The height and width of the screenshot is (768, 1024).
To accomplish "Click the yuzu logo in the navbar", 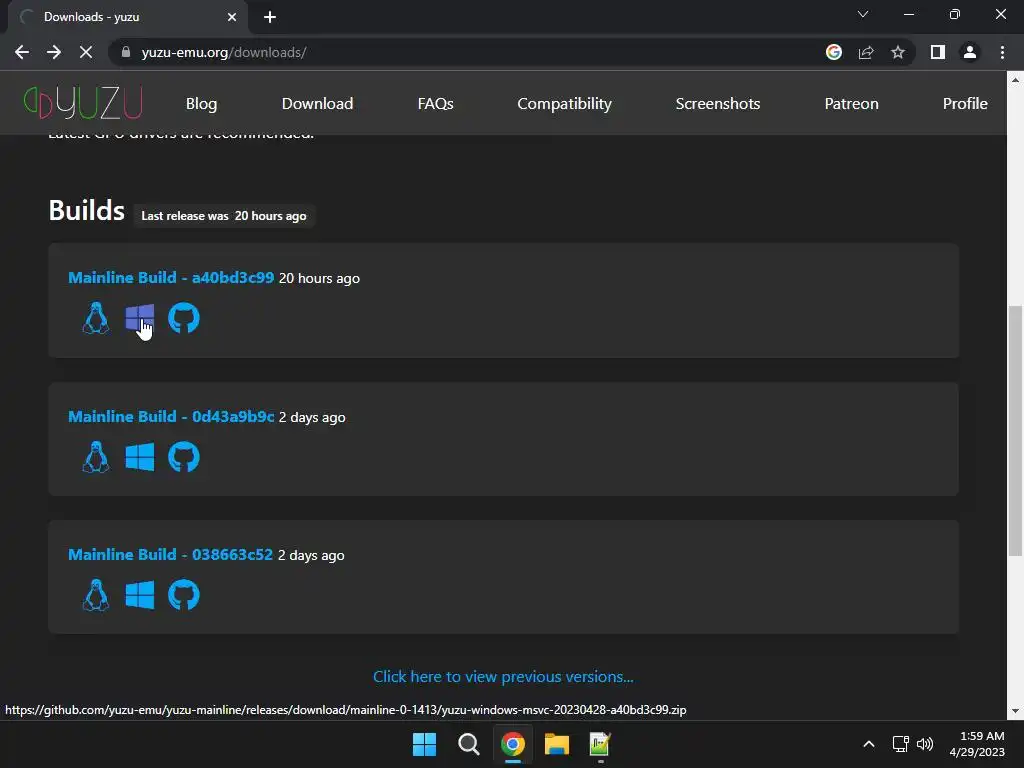I will 83,103.
